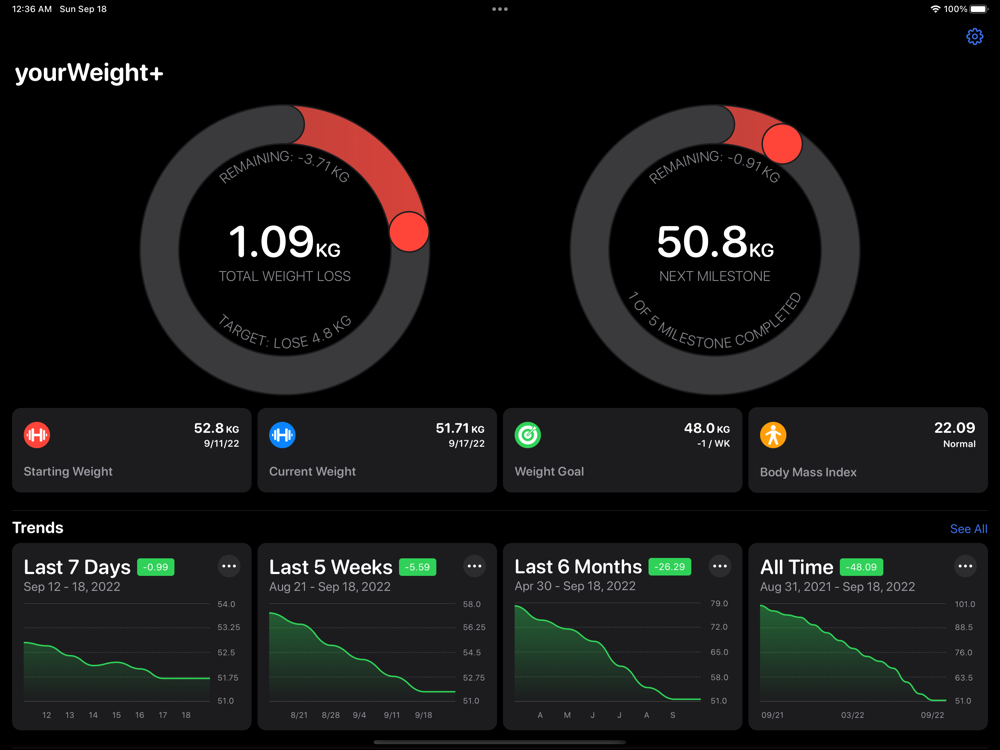Screen dimensions: 1000x750
Task: Tap the 51.71 KG current weight value
Action: [x=460, y=428]
